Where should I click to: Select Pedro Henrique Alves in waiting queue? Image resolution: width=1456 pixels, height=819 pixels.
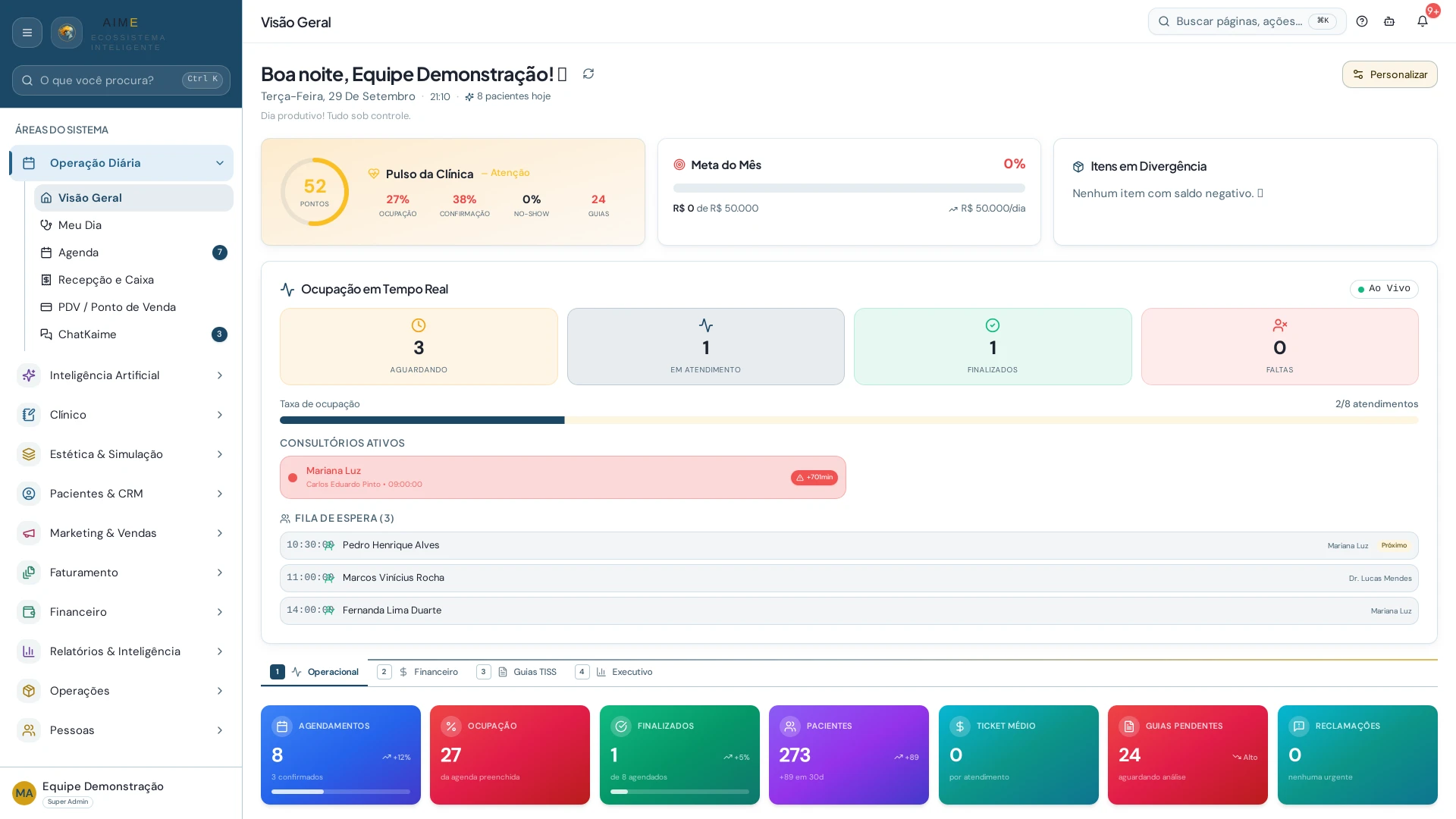coord(849,545)
